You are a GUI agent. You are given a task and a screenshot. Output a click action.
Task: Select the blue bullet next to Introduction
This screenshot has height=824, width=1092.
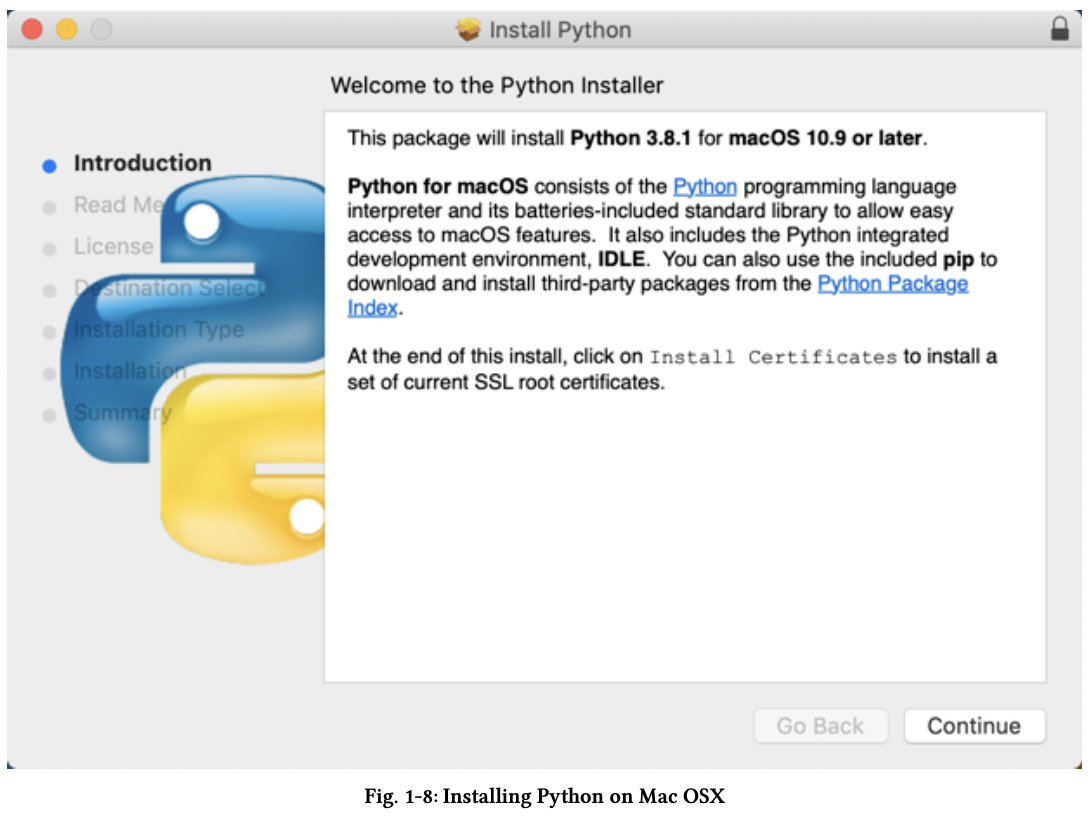[x=50, y=163]
